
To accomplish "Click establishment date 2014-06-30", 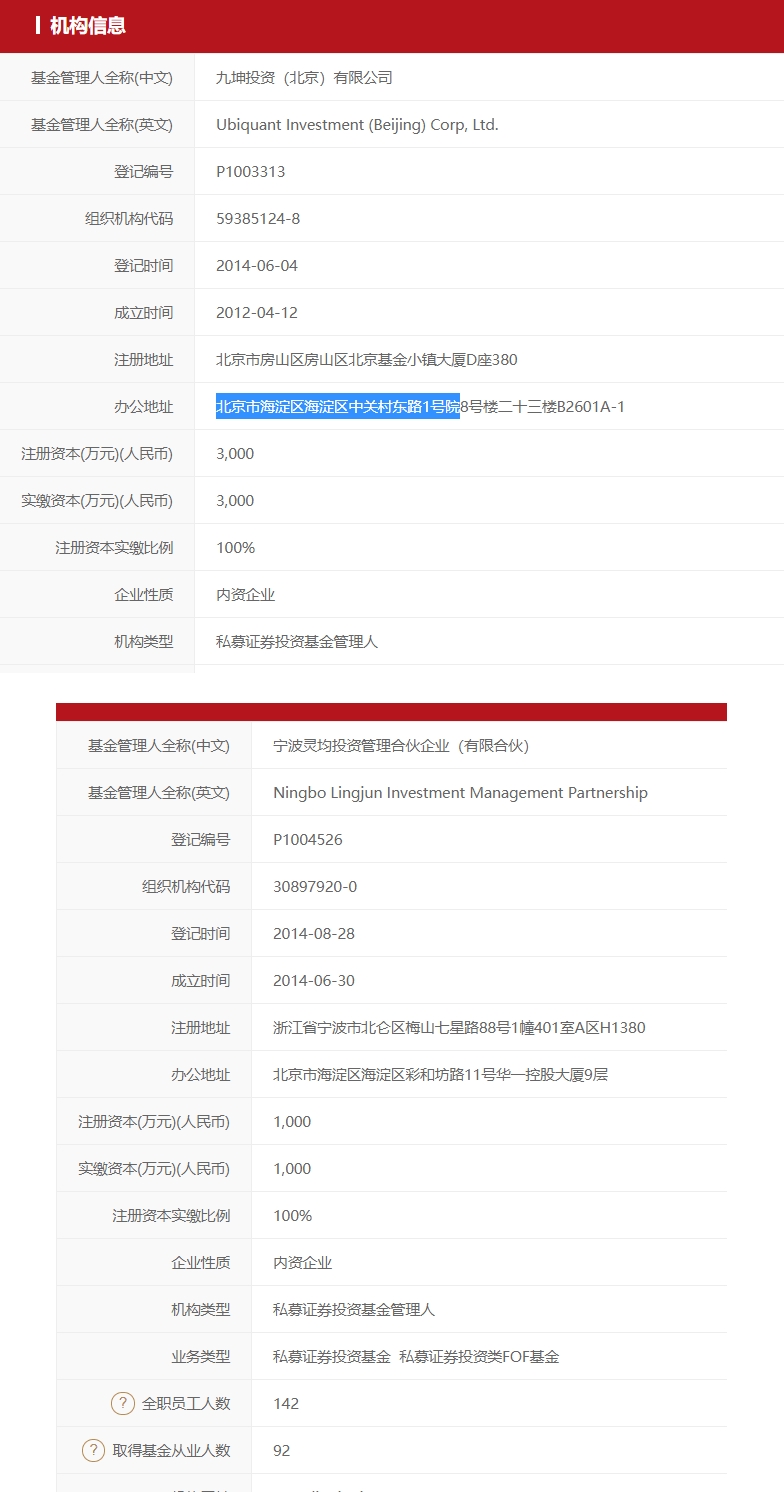I will (314, 980).
